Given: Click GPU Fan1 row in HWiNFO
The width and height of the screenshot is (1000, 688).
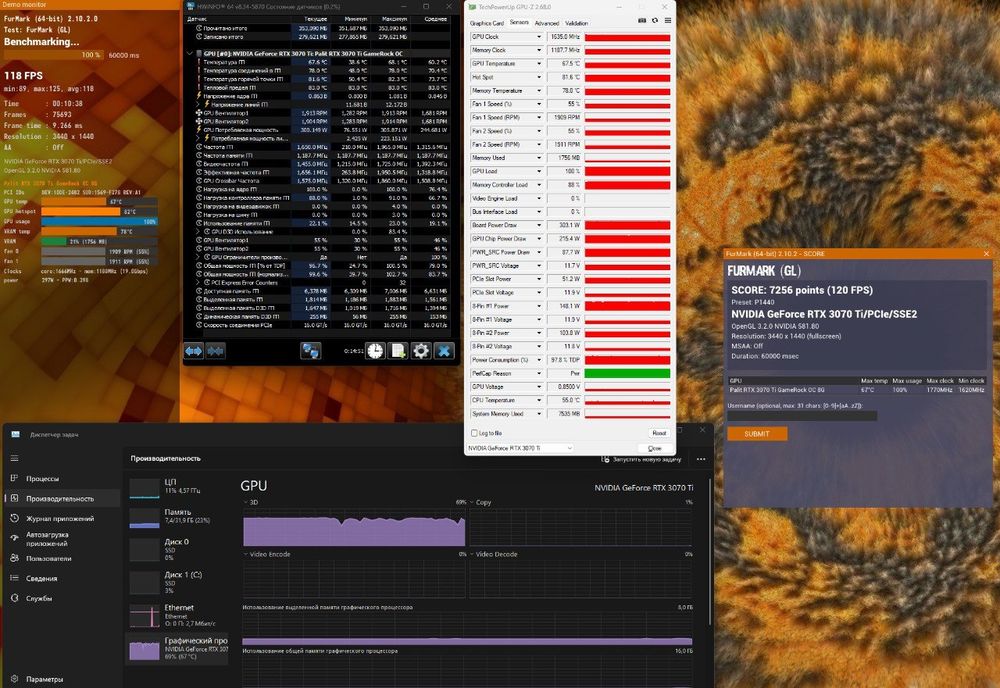Looking at the screenshot, I should 322,113.
